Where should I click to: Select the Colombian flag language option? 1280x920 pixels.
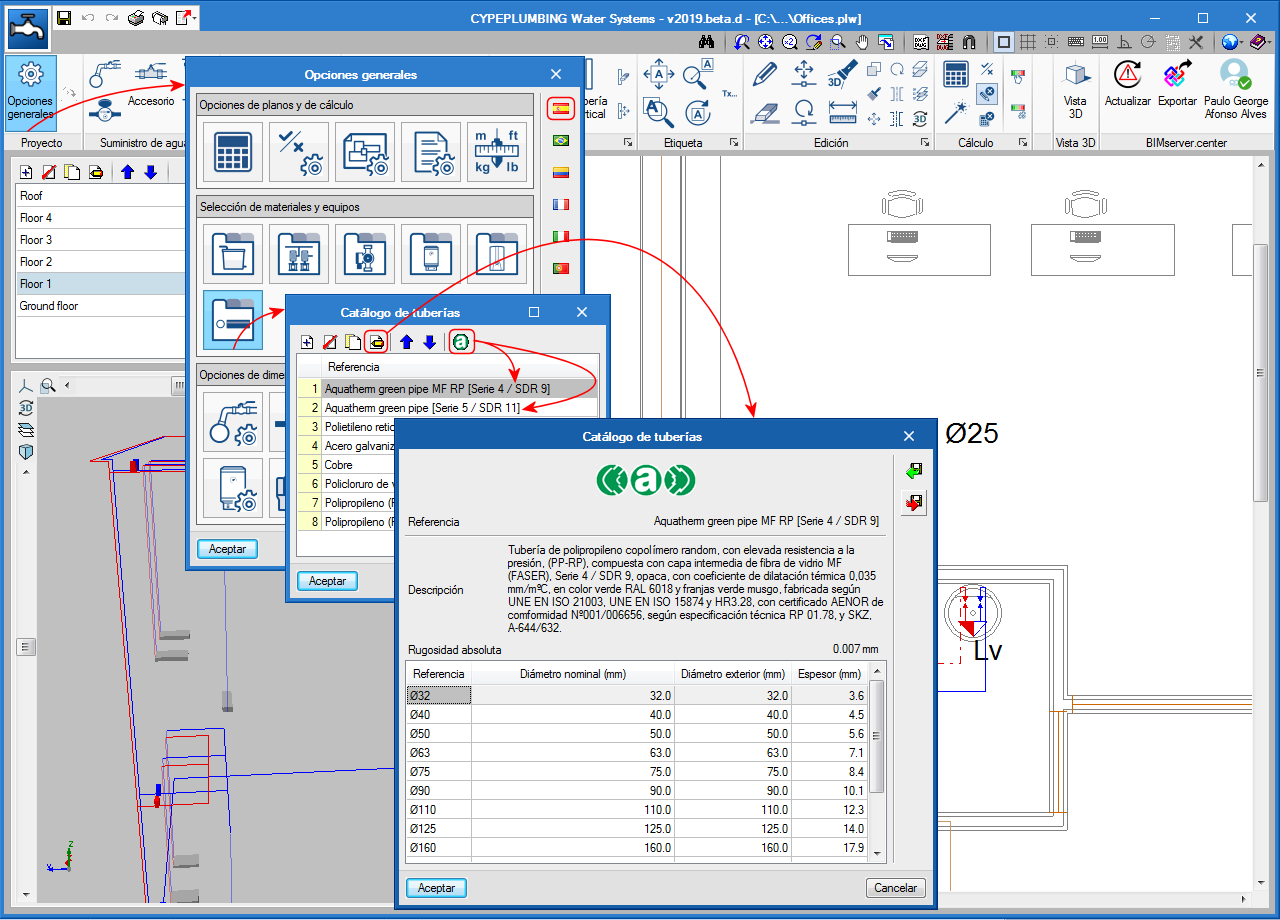click(x=561, y=172)
